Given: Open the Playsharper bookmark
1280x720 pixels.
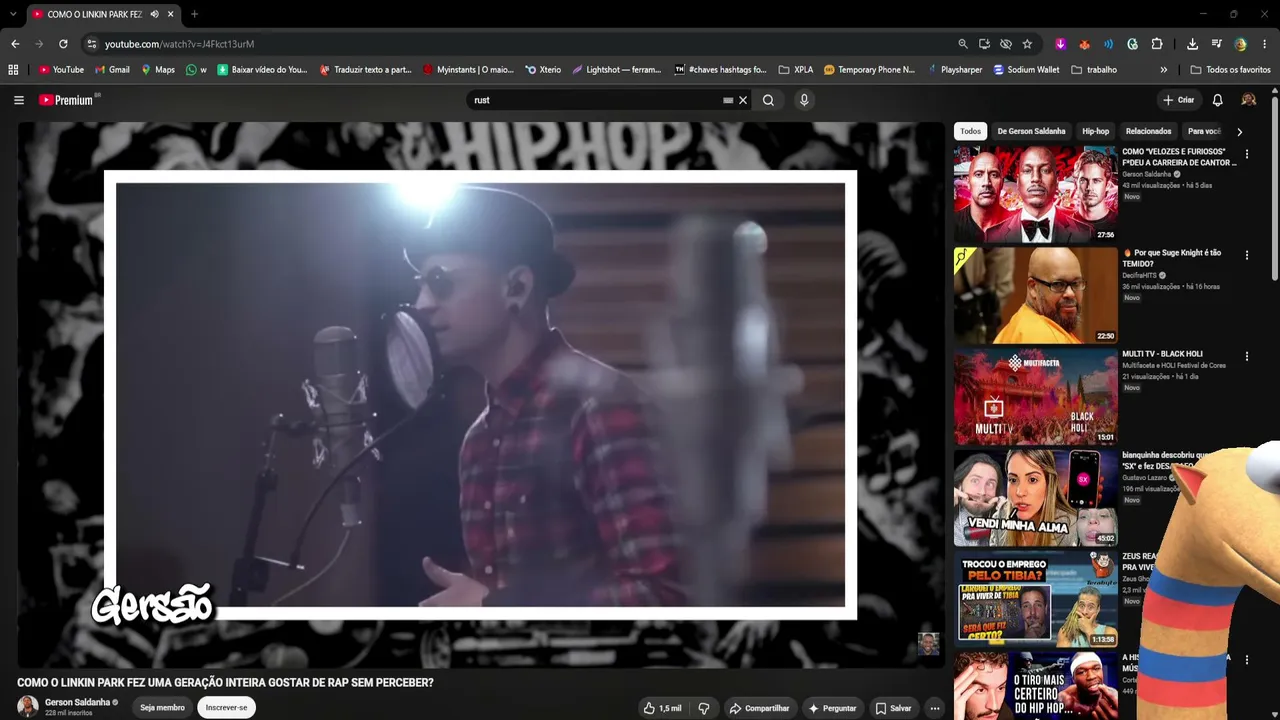Looking at the screenshot, I should tap(954, 70).
